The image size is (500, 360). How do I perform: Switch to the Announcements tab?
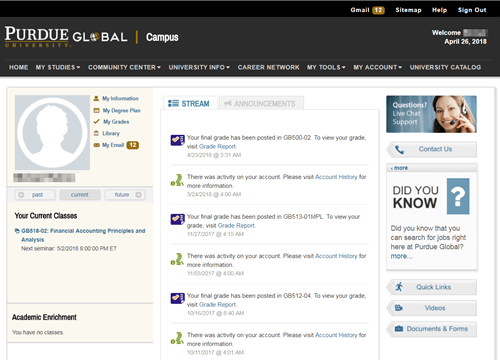click(x=261, y=104)
